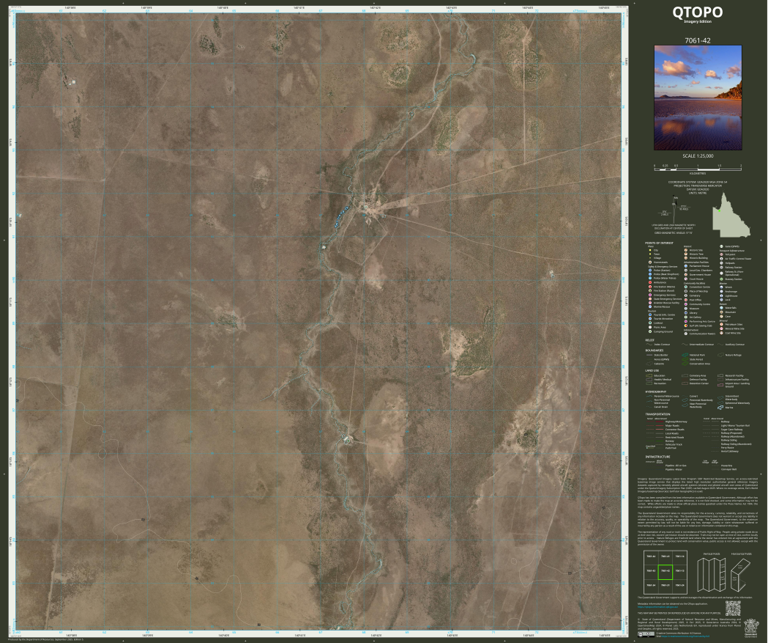768x643 pixels.
Task: Select the green highlighted cell in sheet index grid
Action: point(666,572)
